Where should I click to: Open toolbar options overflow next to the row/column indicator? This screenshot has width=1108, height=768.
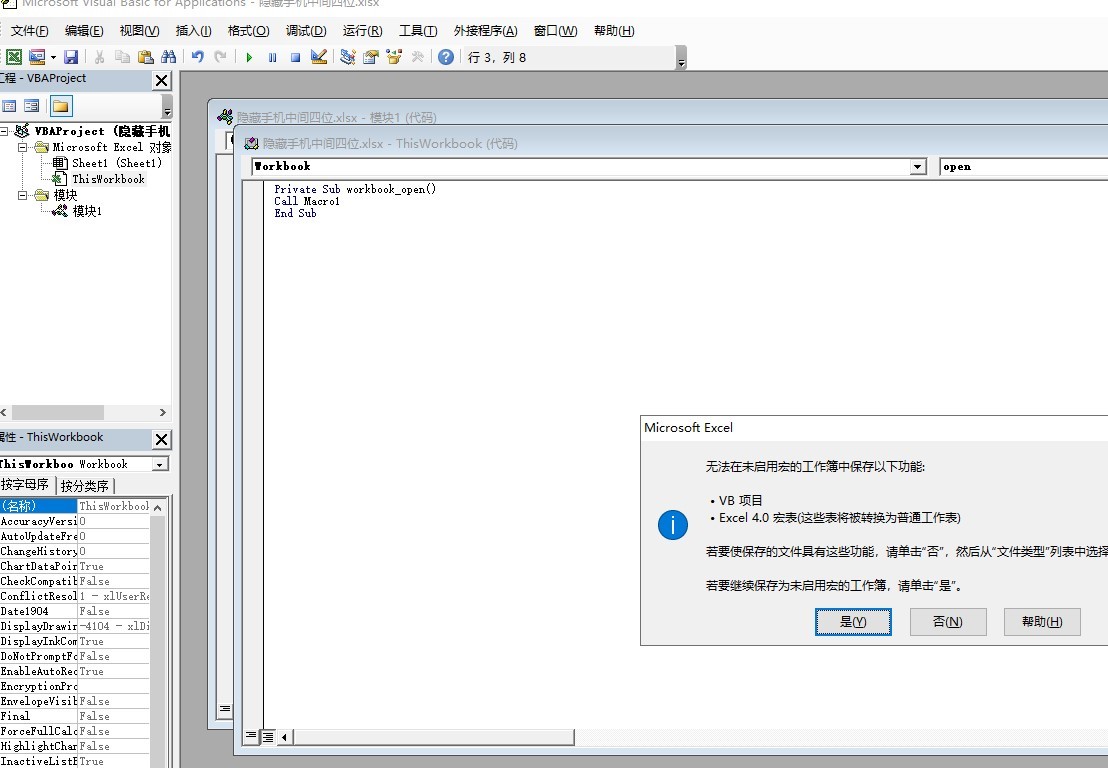click(x=681, y=58)
